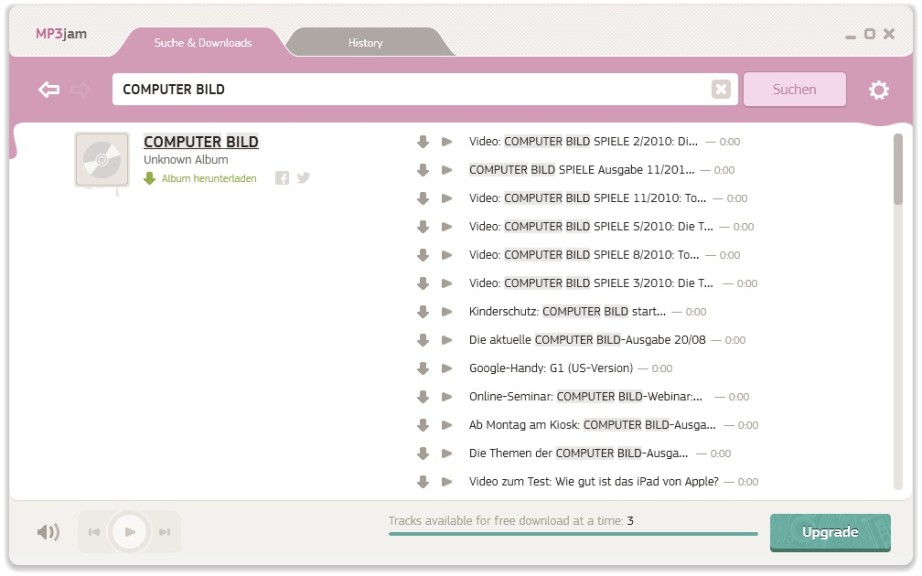Select the Suche & Downloads tab
922x576 pixels.
[203, 42]
